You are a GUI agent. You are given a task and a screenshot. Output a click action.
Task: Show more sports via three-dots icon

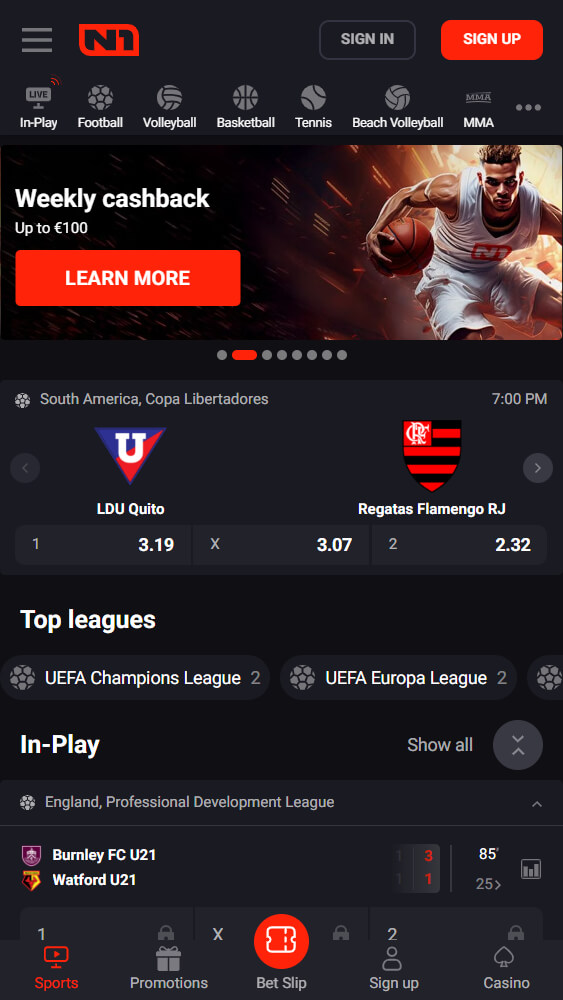point(529,107)
